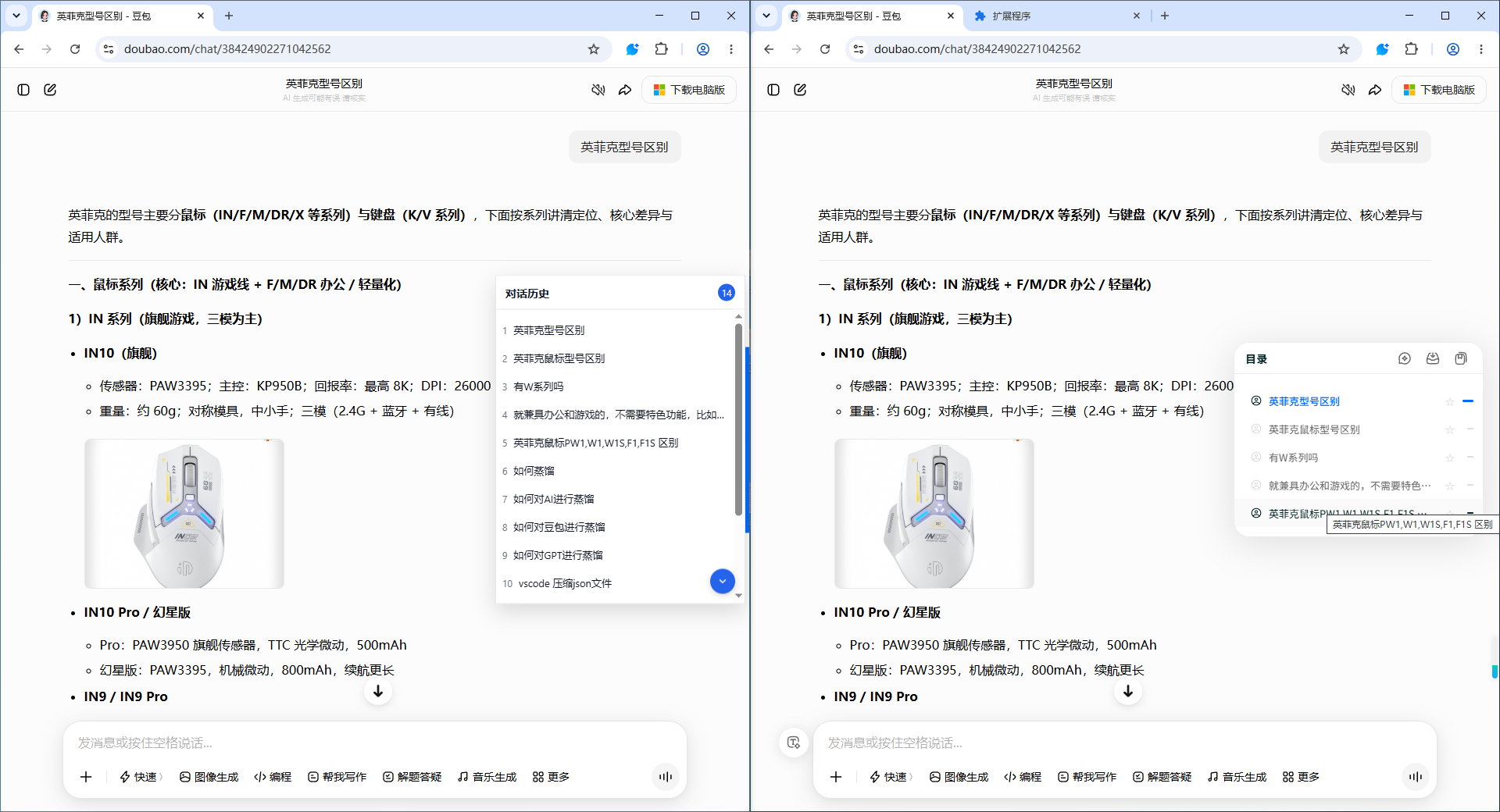Click download/export icon in 目录 panel

(x=1433, y=358)
